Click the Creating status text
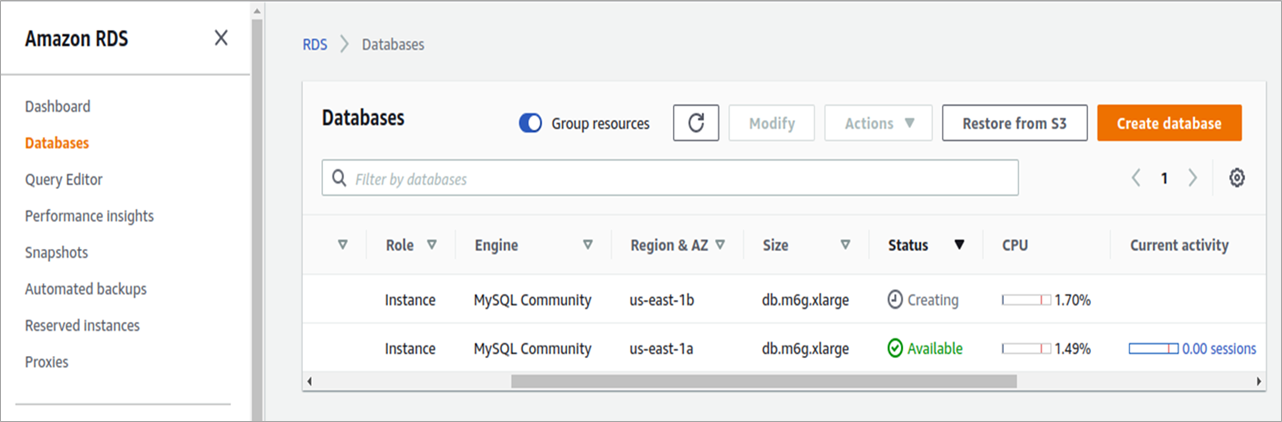The image size is (1282, 422). pos(933,300)
